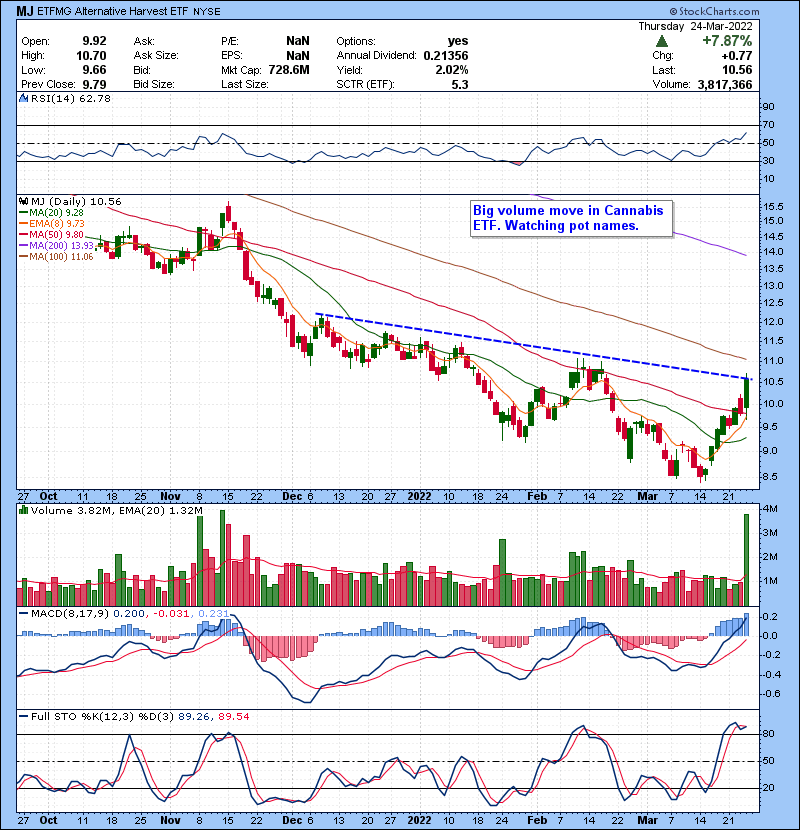Click the NYSE exchange label
This screenshot has width=800, height=830.
206,11
